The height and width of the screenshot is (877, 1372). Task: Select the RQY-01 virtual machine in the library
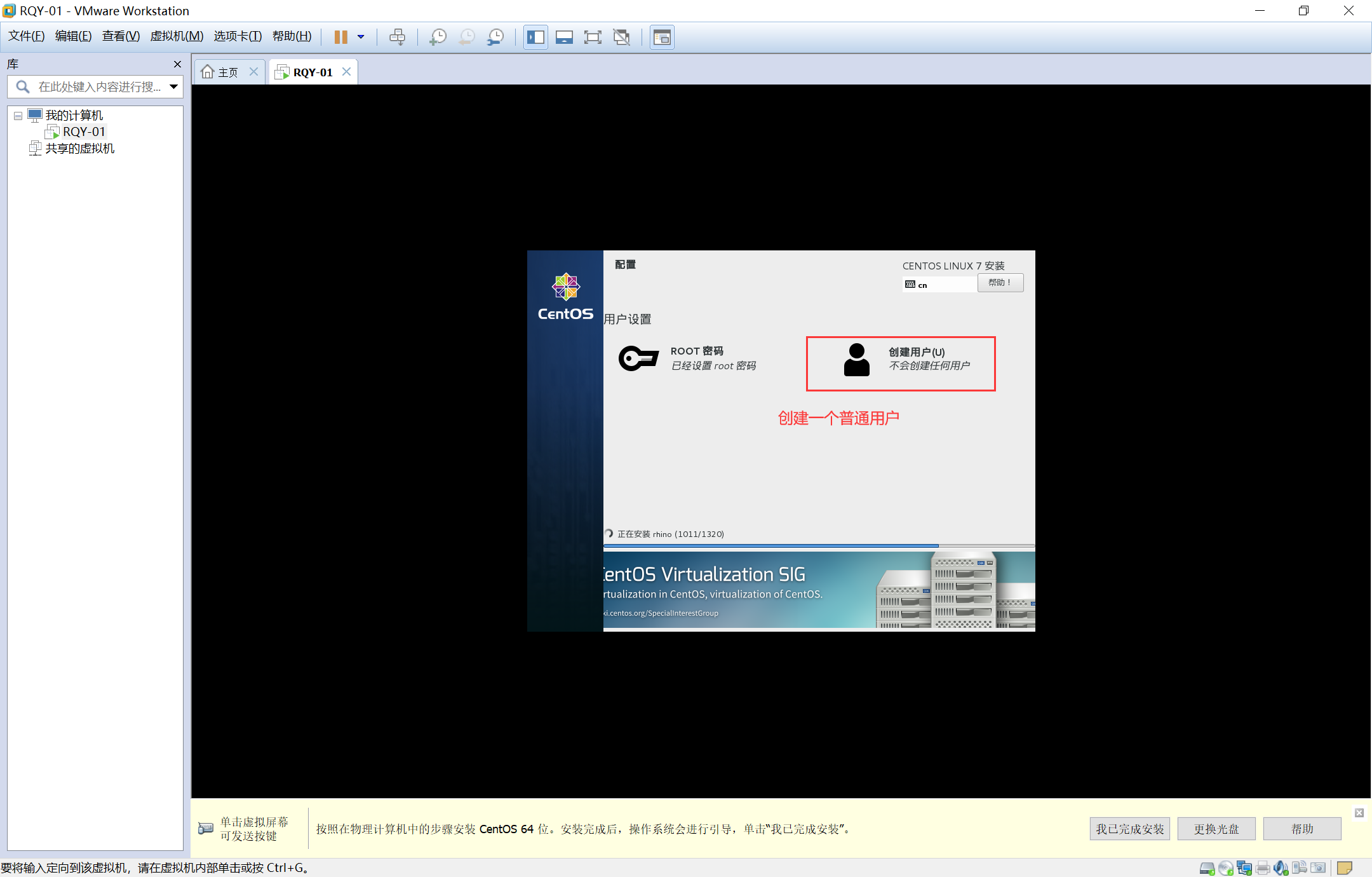coord(84,132)
